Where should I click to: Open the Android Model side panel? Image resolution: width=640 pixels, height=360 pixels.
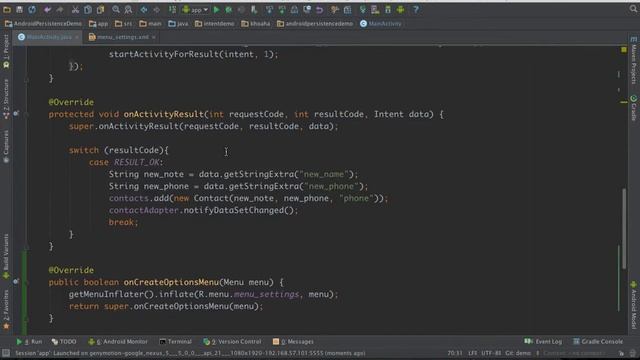tap(634, 304)
